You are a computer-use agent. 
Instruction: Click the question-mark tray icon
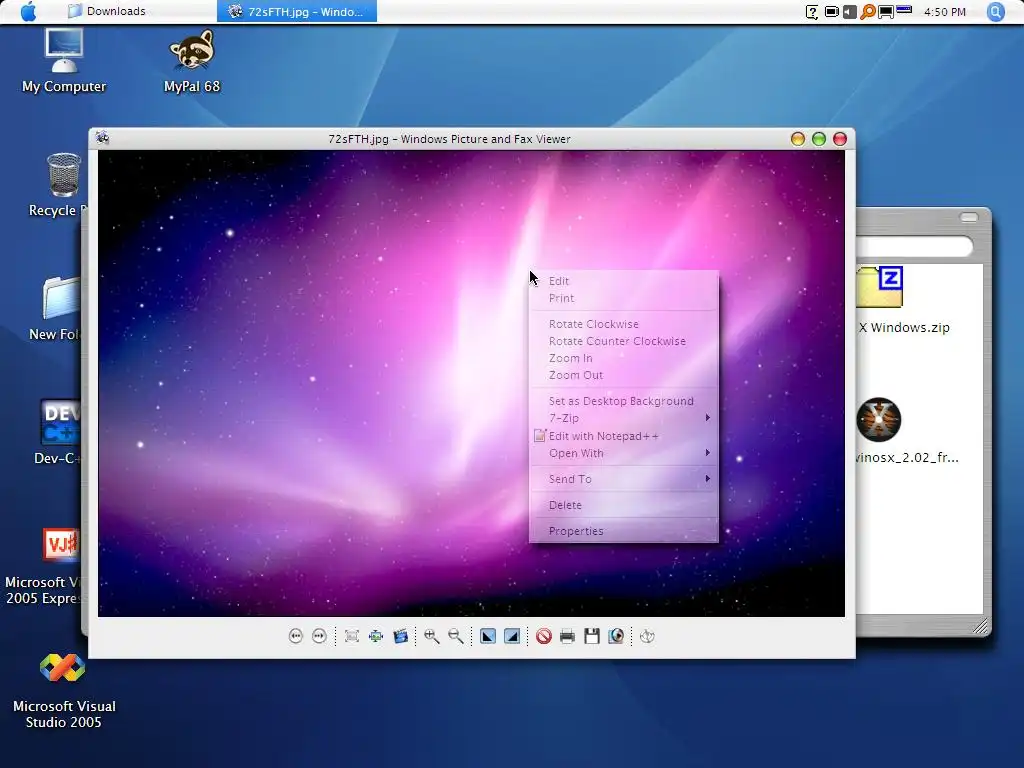point(812,12)
